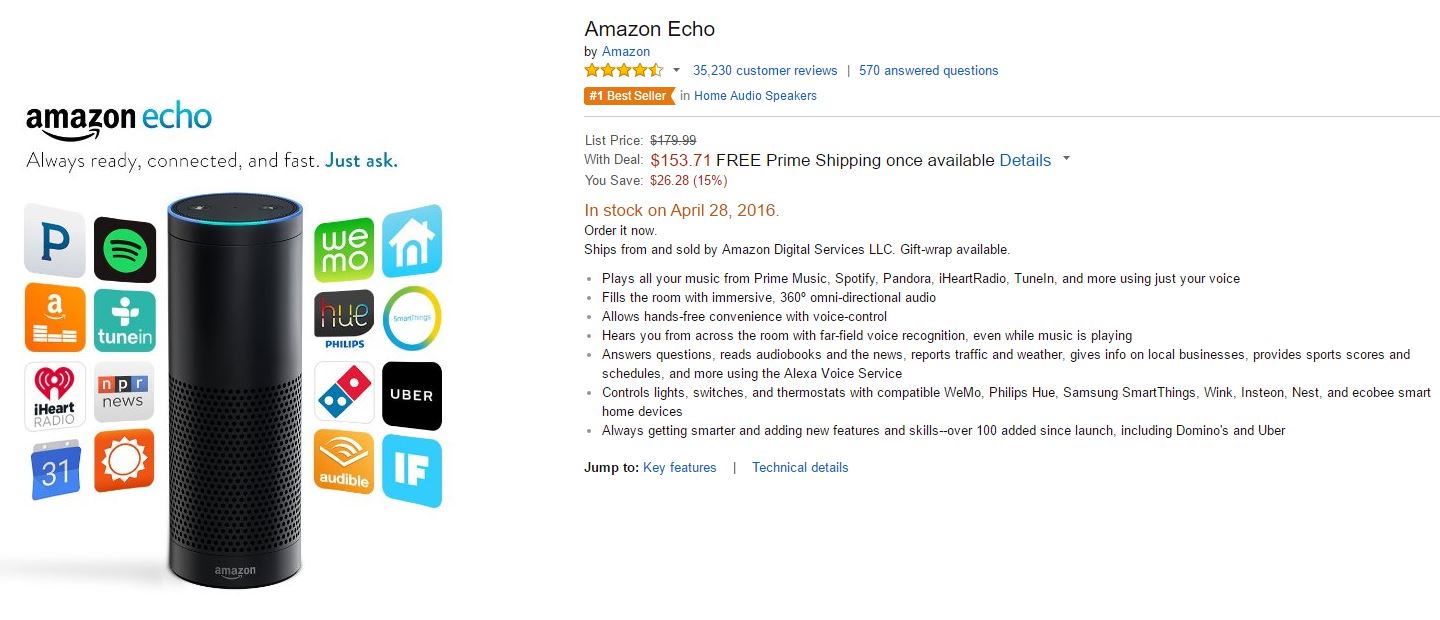Click the Philips Hue icon

point(344,320)
